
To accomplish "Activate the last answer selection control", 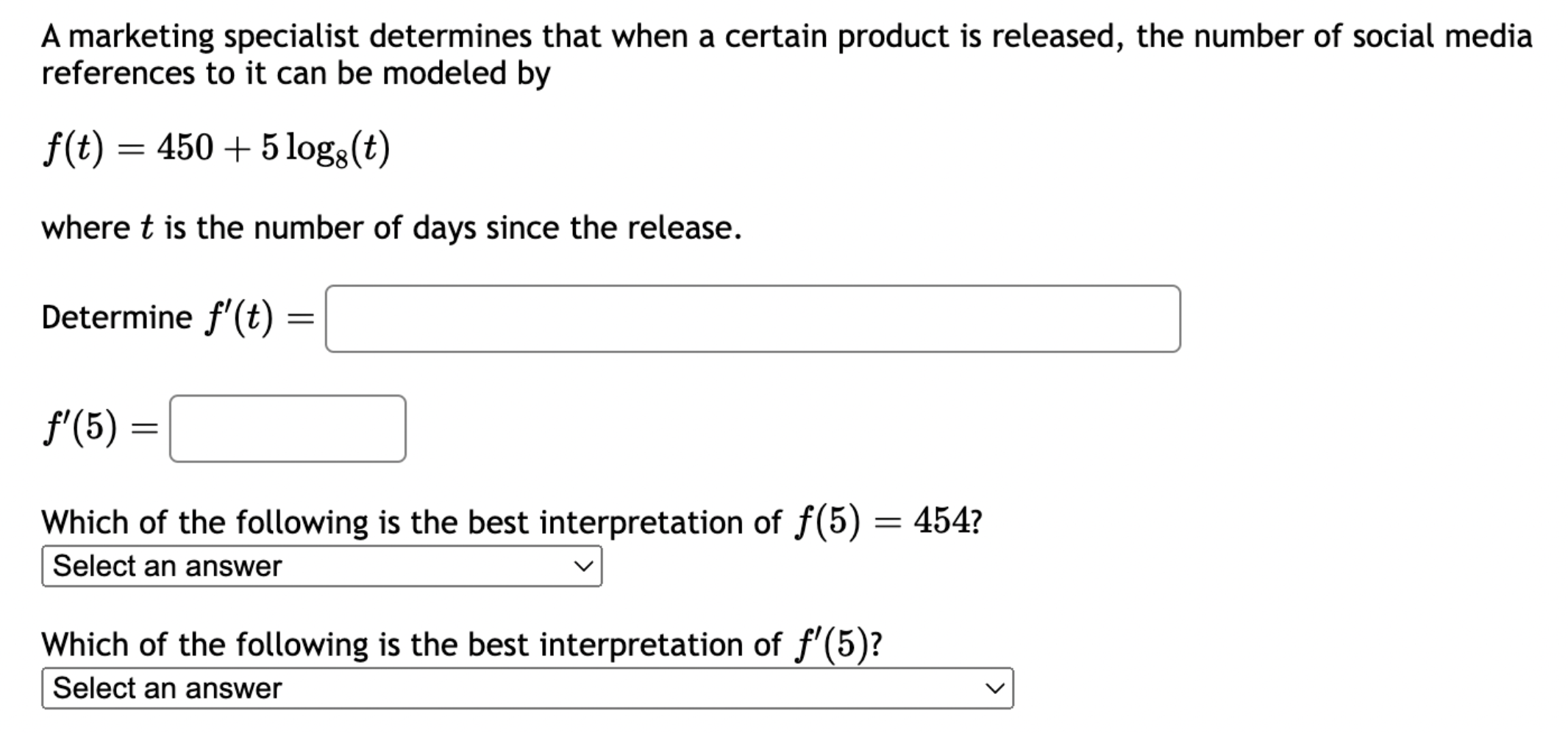I will pyautogui.click(x=530, y=687).
